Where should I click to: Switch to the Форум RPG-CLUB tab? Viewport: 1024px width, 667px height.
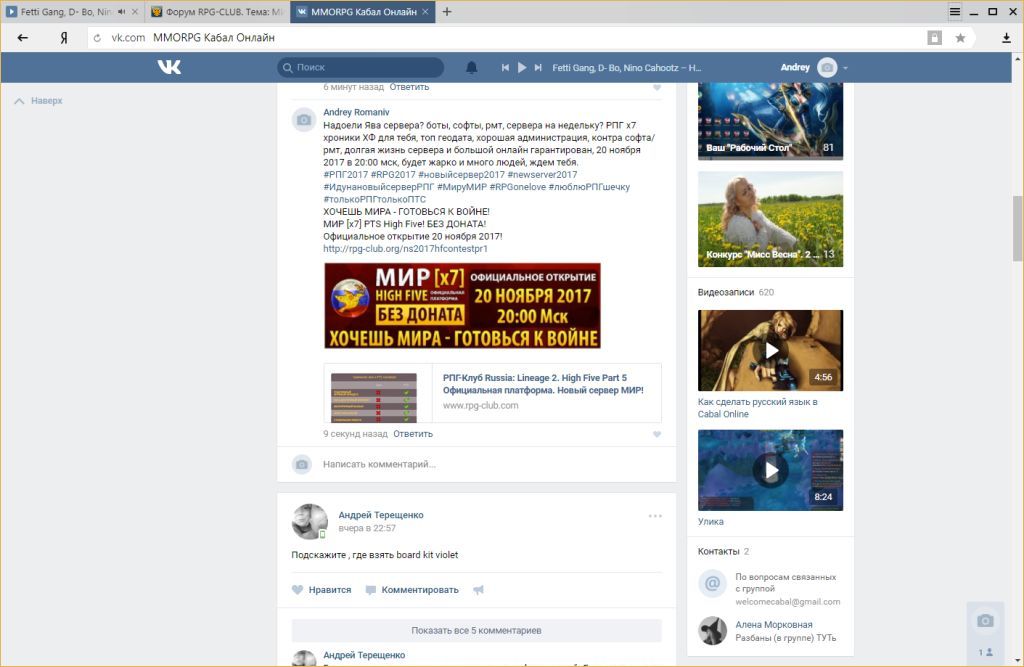217,12
